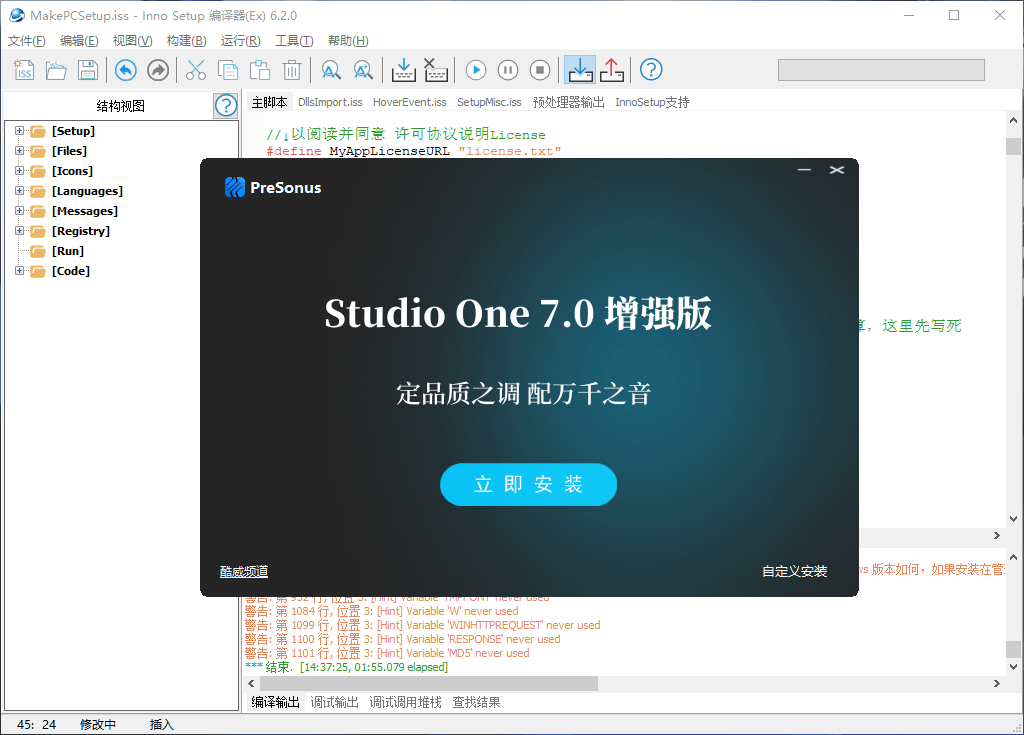The height and width of the screenshot is (735, 1024).
Task: Switch to the SetupMisc.iss tab
Action: (x=489, y=103)
